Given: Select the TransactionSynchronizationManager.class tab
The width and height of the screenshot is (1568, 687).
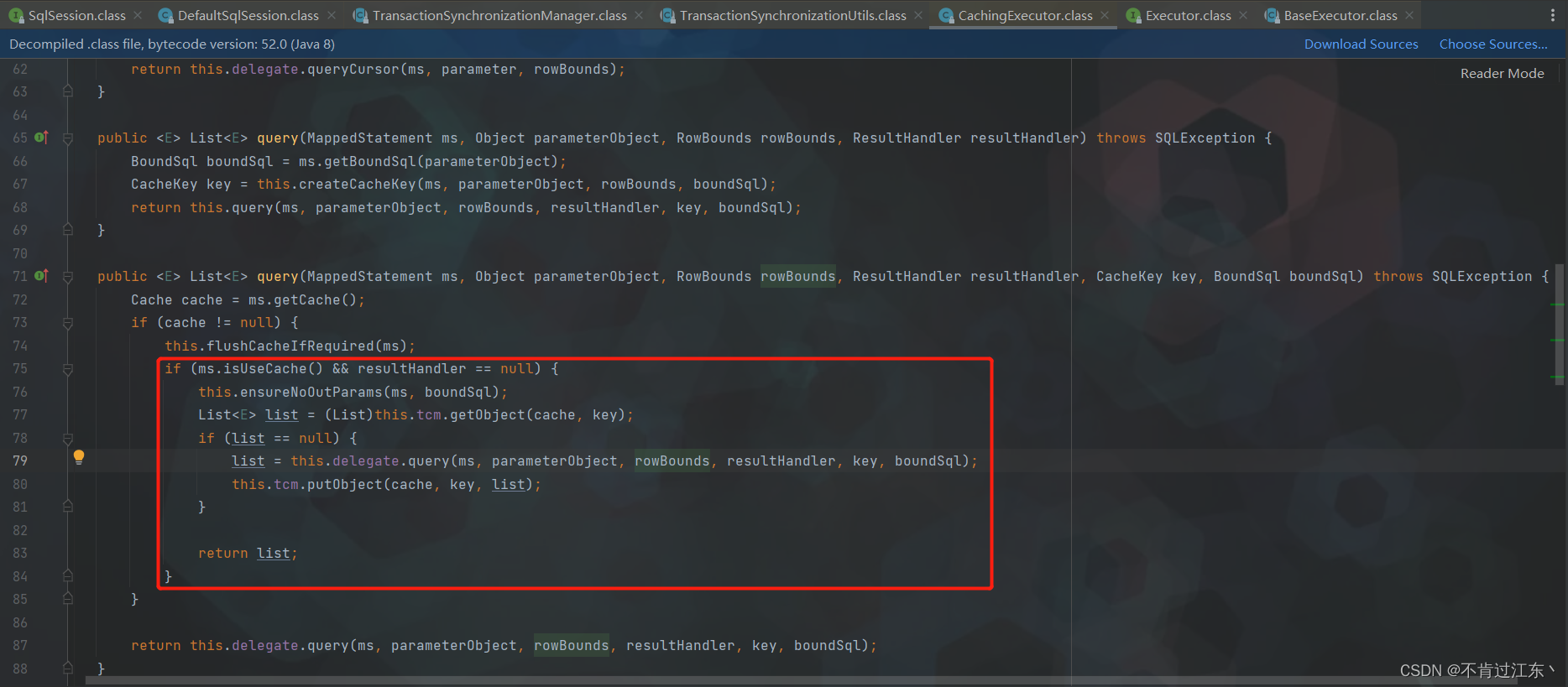Looking at the screenshot, I should [499, 15].
